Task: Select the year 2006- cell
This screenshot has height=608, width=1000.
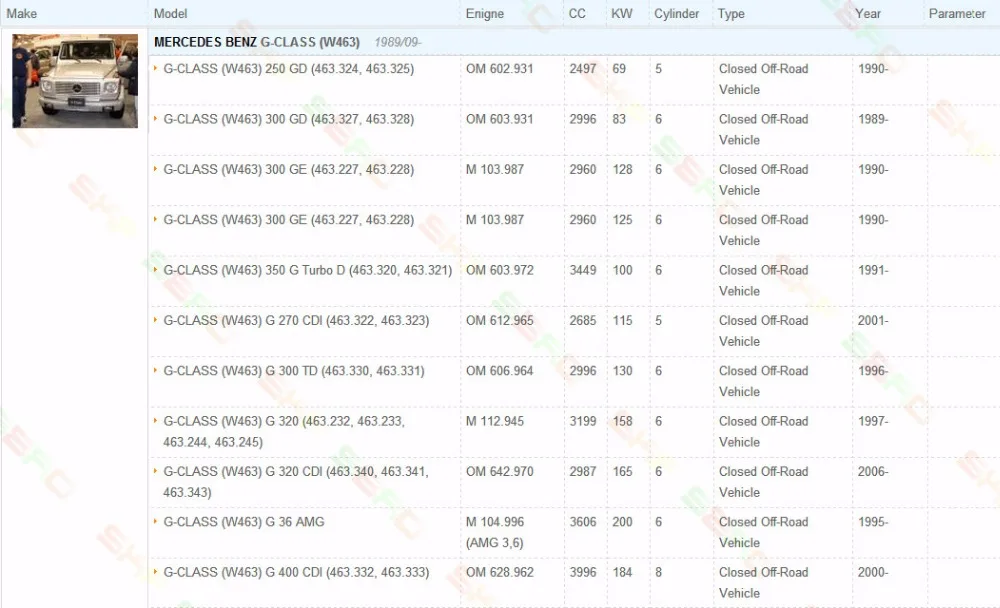Action: (x=873, y=471)
